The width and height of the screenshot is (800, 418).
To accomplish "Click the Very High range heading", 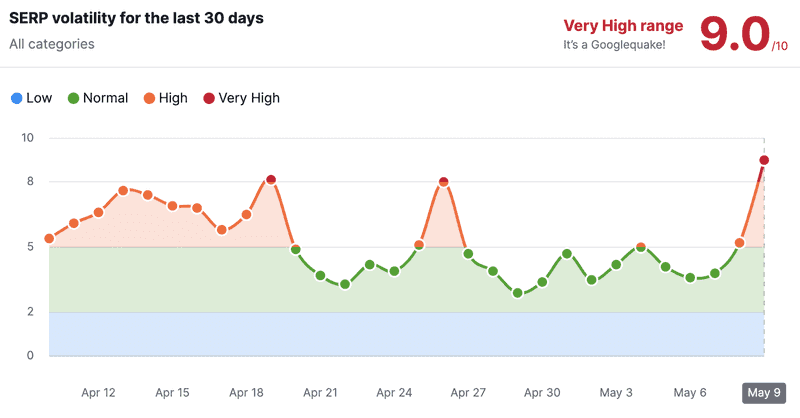I will [623, 26].
